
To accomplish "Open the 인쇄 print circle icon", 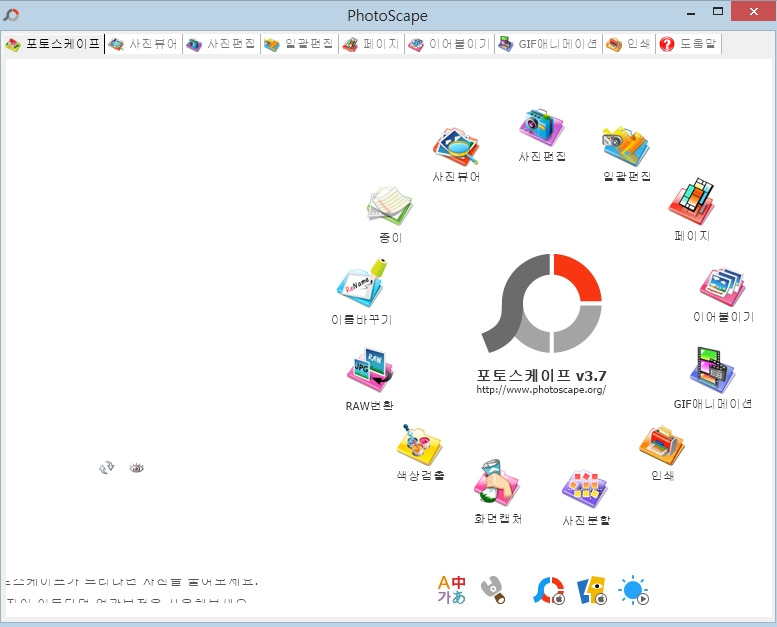I will pos(662,445).
